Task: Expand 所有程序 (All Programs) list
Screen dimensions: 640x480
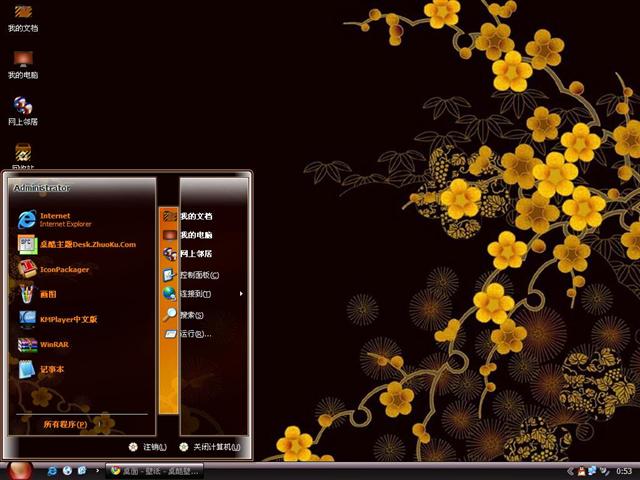Action: (x=64, y=424)
